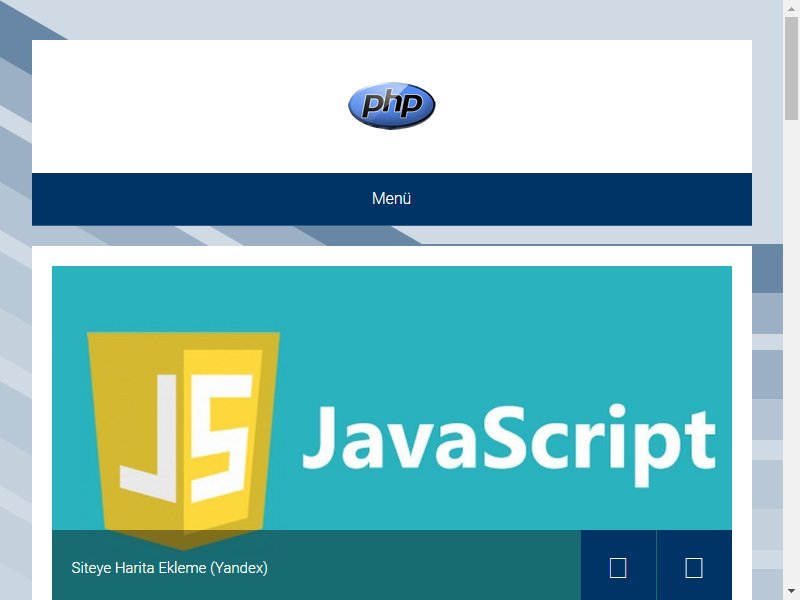This screenshot has height=600, width=800.
Task: Open the JavaScript slider image
Action: click(x=391, y=433)
